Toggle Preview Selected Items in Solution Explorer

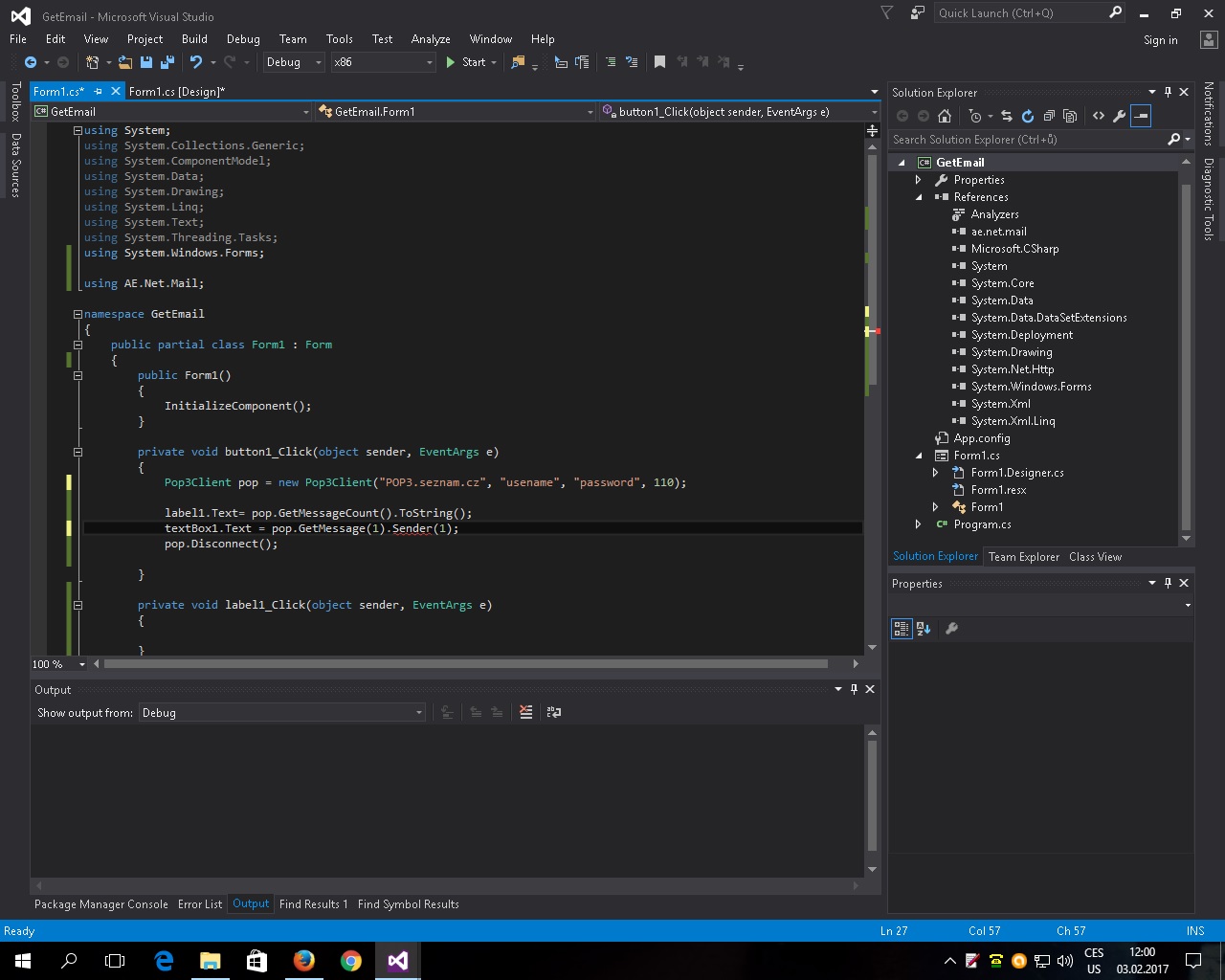[x=1141, y=116]
